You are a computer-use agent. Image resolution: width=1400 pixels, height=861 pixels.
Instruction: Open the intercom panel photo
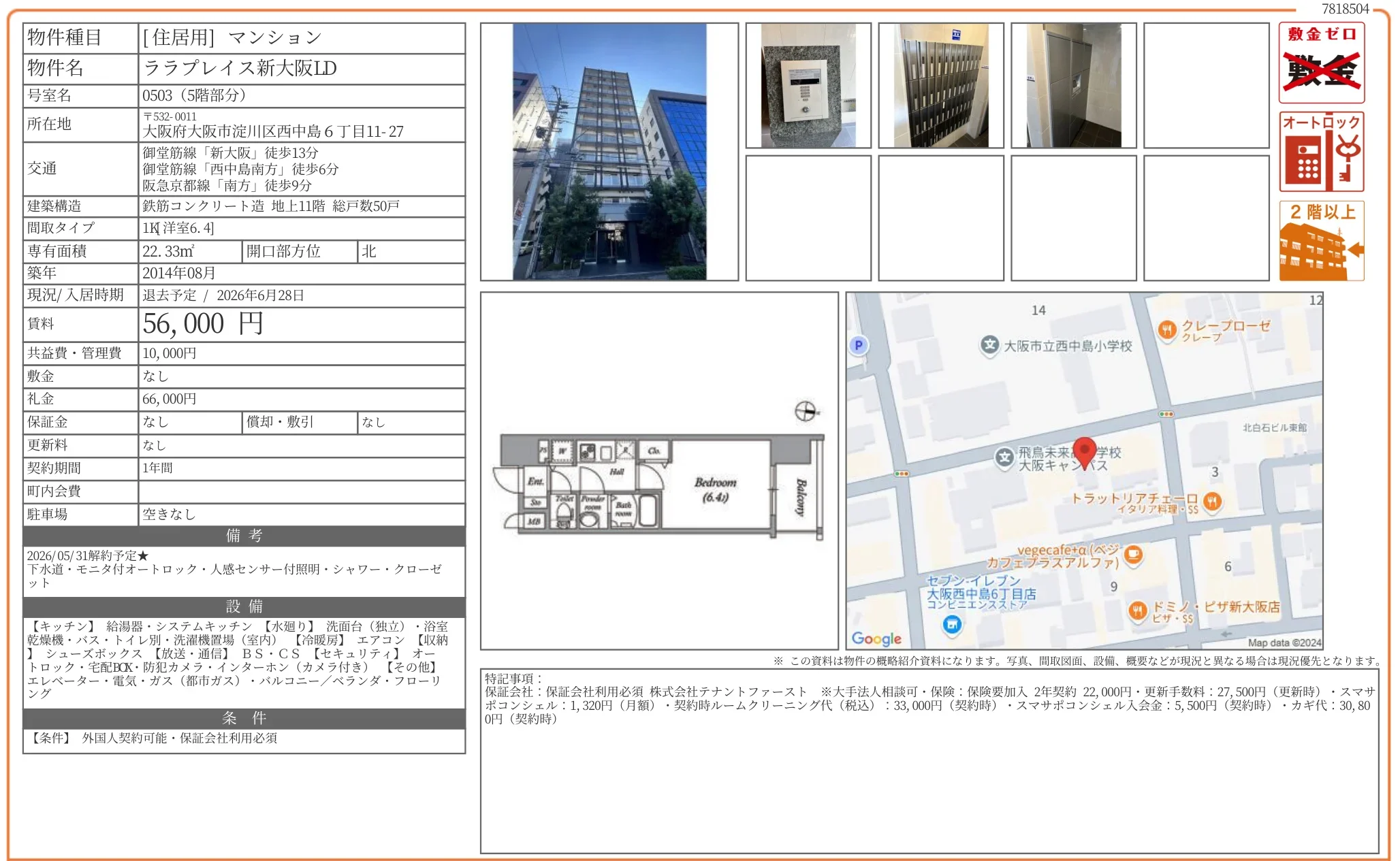[x=806, y=85]
